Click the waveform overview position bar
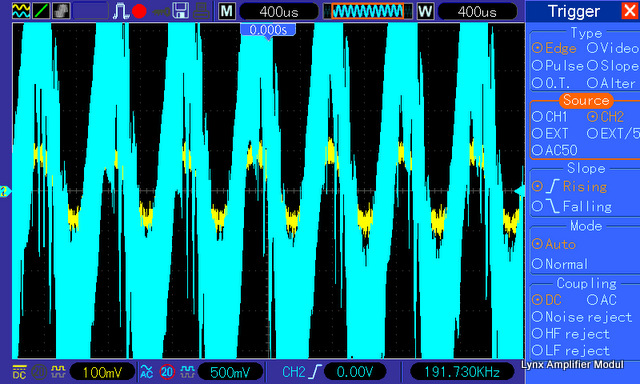Viewport: 640px width, 384px height. tap(367, 11)
